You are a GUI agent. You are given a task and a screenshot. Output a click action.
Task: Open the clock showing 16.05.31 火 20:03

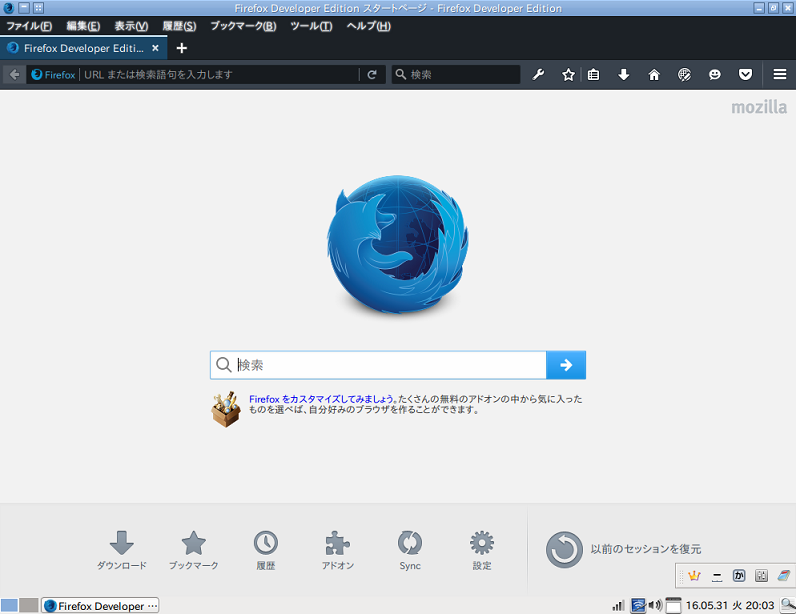tap(729, 605)
